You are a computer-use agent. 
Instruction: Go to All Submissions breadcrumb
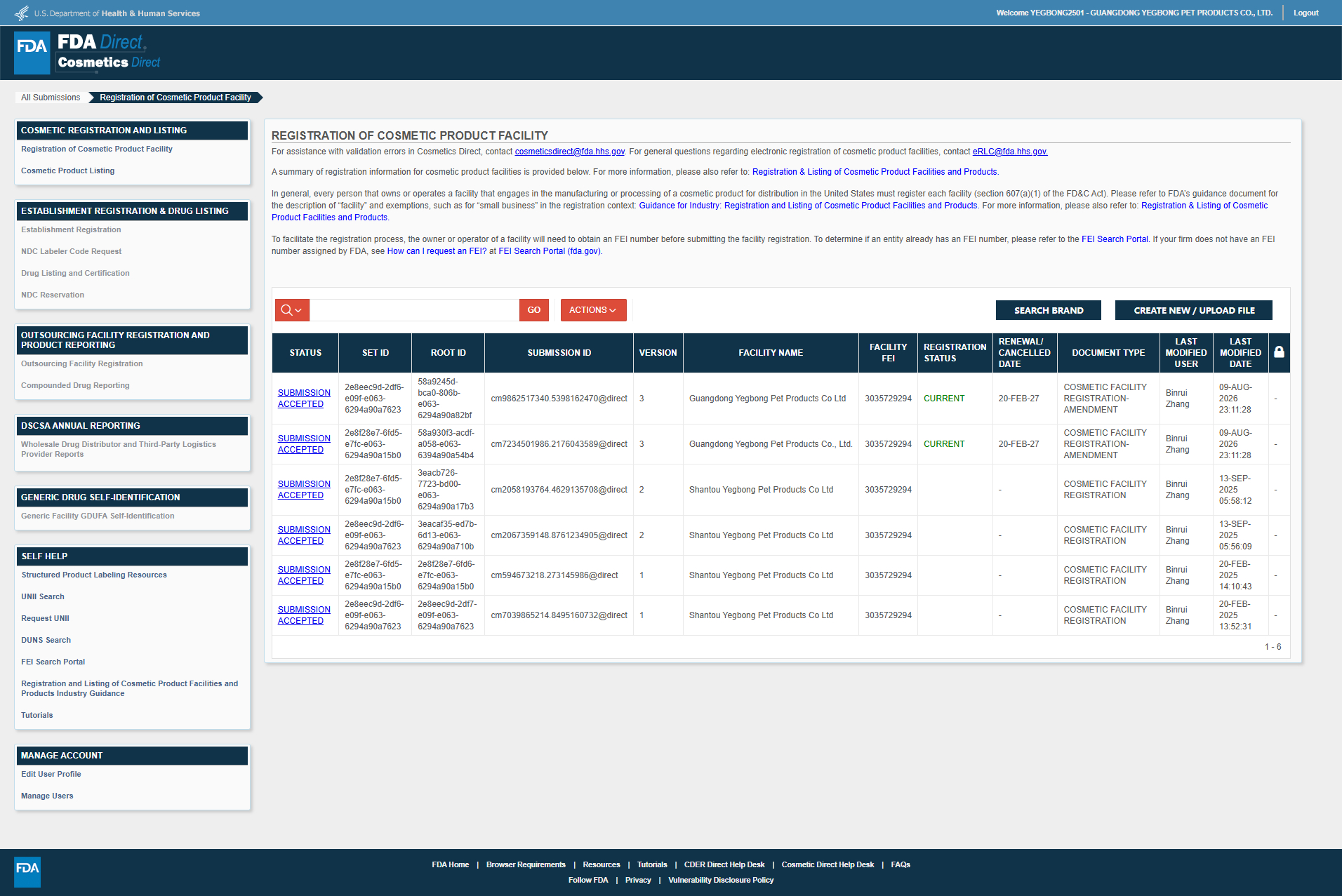(x=51, y=98)
